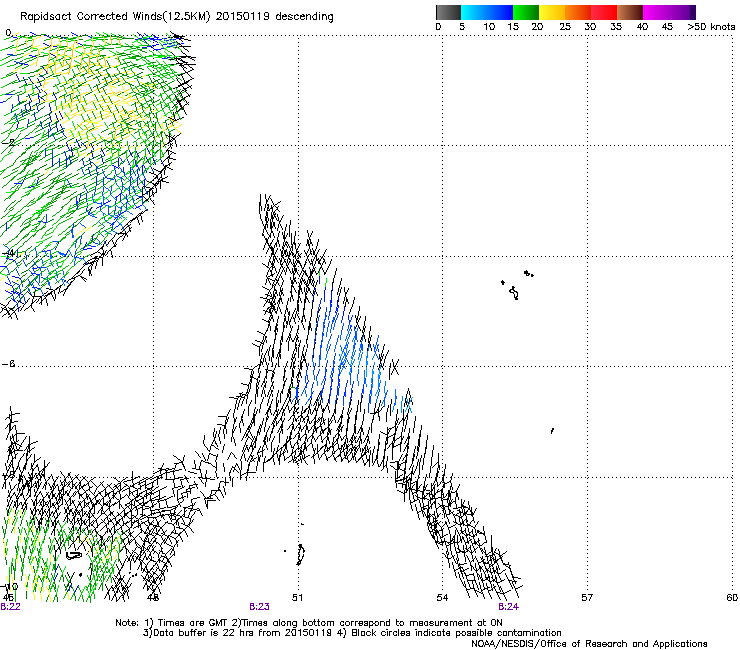
Task: Click the '>50 knots' legend label
Action: pos(711,27)
